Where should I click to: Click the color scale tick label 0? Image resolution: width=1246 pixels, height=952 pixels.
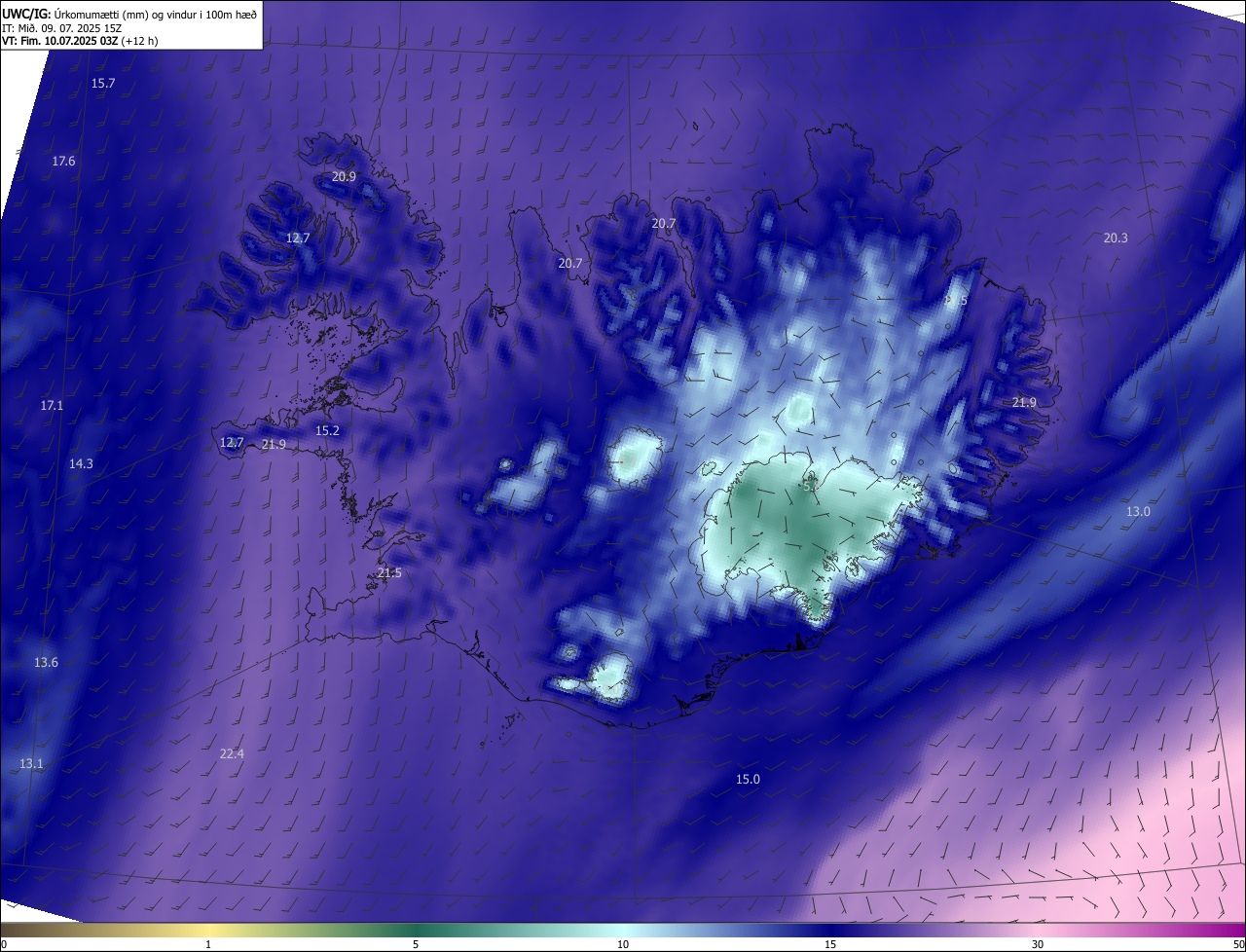(4, 944)
